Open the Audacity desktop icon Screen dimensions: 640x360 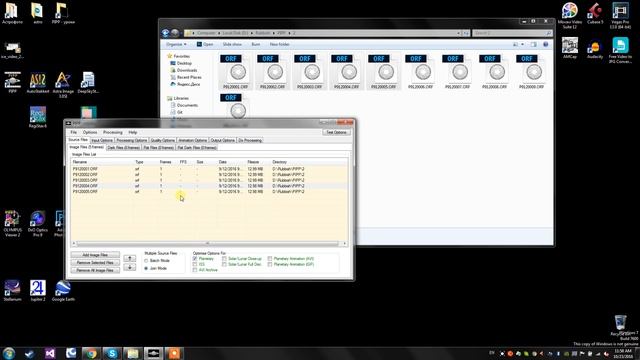coord(595,48)
